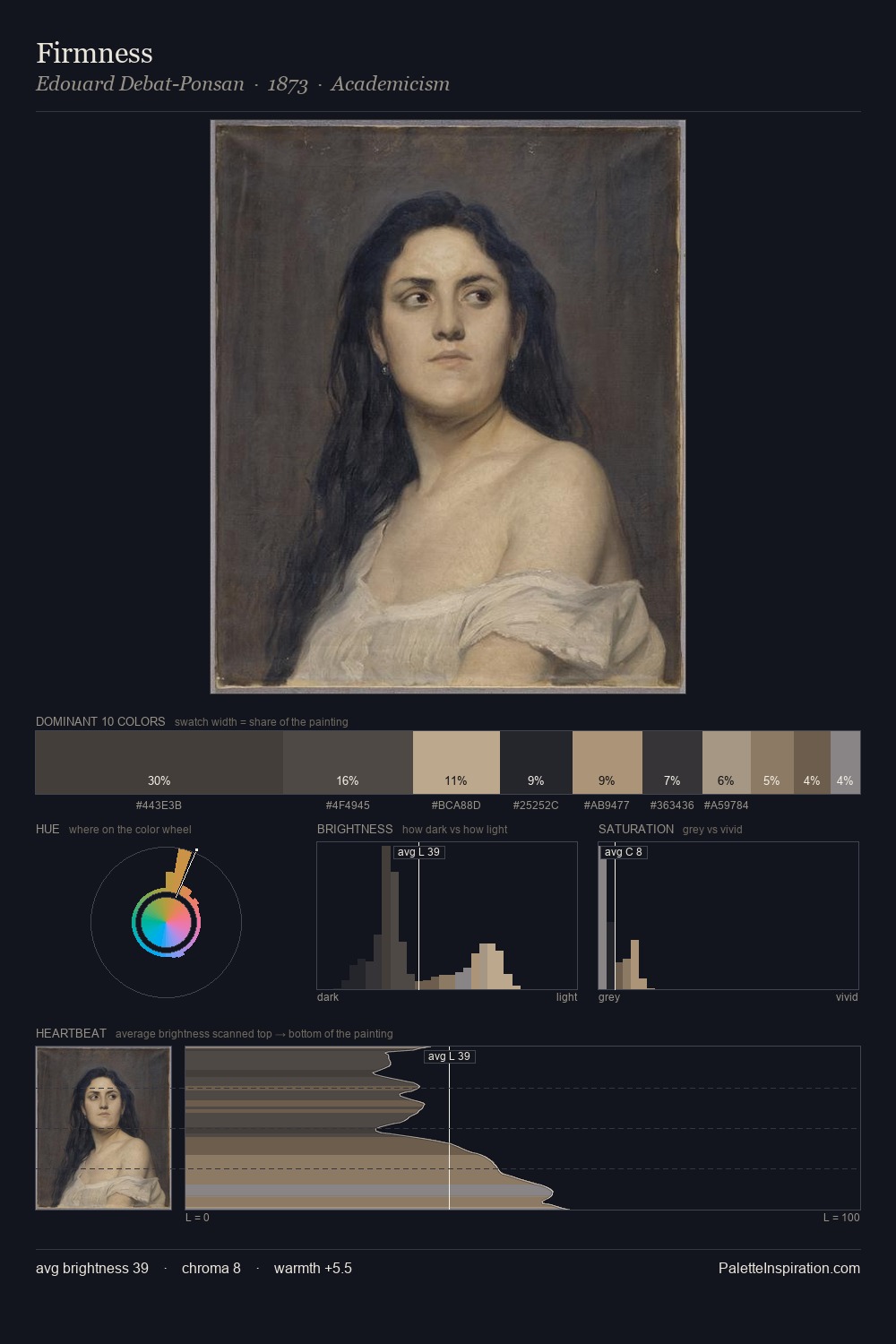Click the style 'Academicism'
The image size is (896, 1344).
point(390,84)
